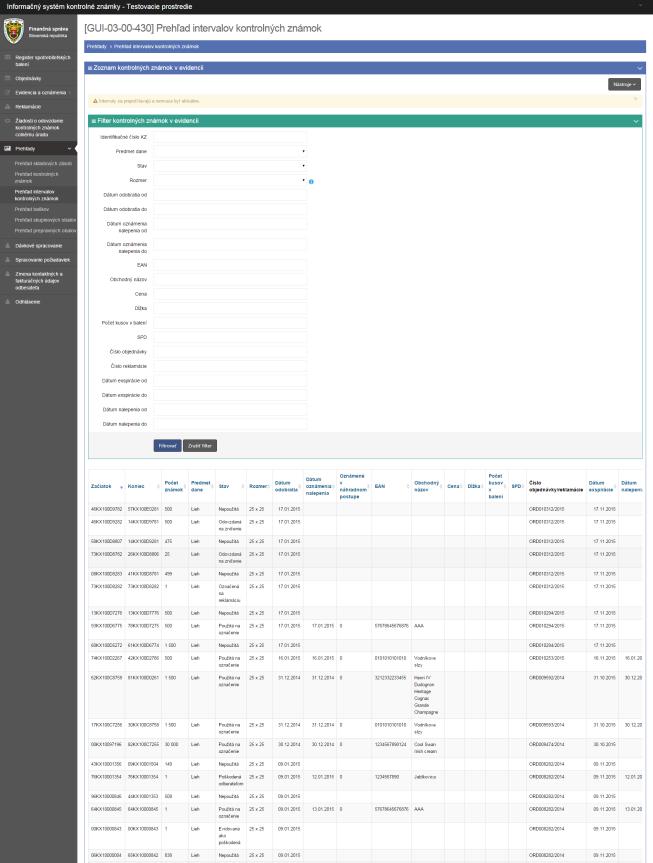The image size is (653, 863).
Task: Click the Zrušiť filter button
Action: (x=200, y=446)
